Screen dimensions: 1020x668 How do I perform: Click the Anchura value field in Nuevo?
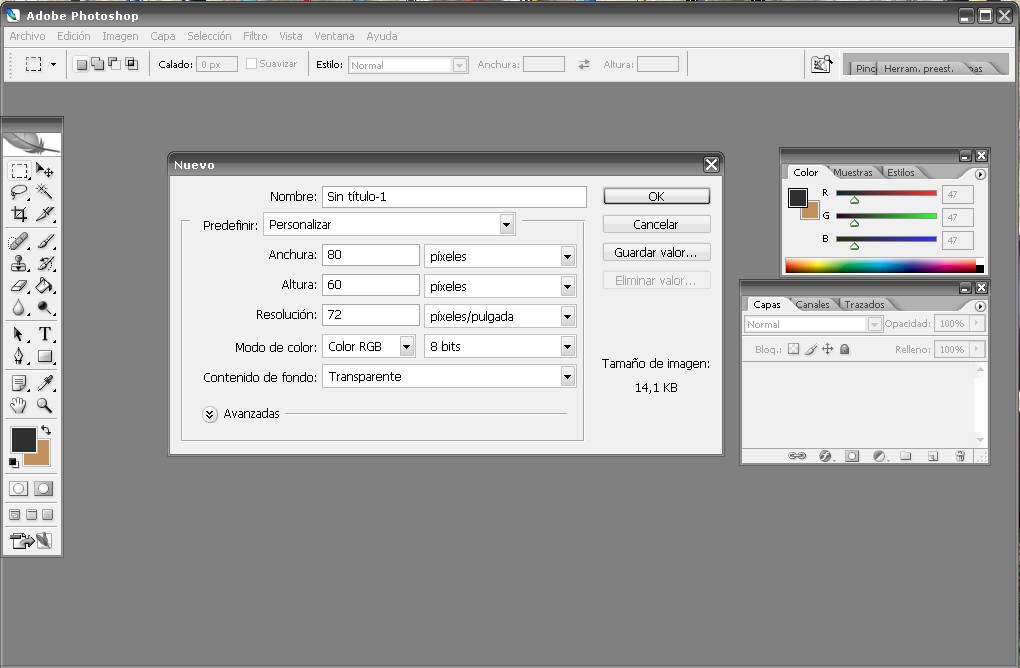371,255
